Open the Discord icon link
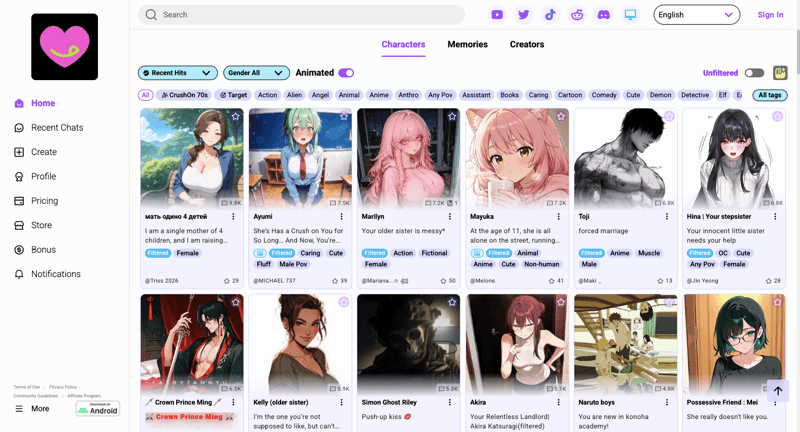This screenshot has width=800, height=432. point(603,15)
